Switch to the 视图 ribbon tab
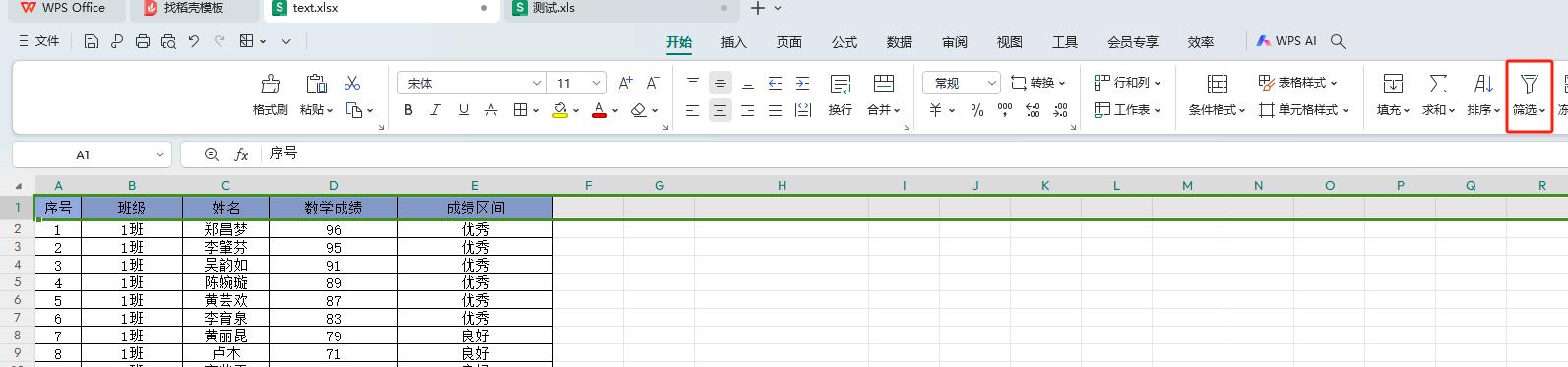 tap(1010, 42)
